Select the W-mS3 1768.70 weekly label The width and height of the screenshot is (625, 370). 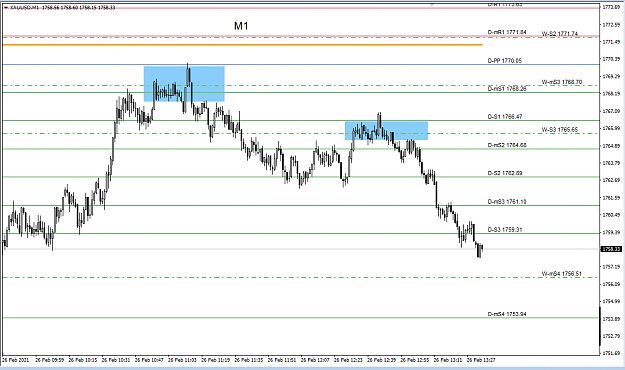tap(561, 82)
